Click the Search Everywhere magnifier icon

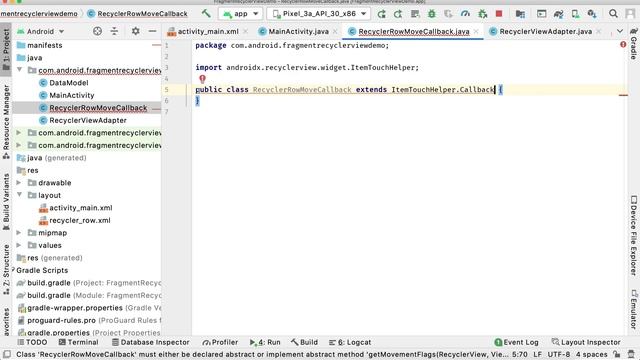[613, 13]
